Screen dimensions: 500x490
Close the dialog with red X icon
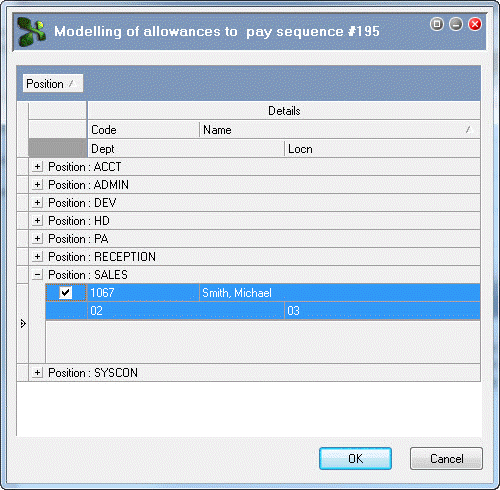(475, 24)
